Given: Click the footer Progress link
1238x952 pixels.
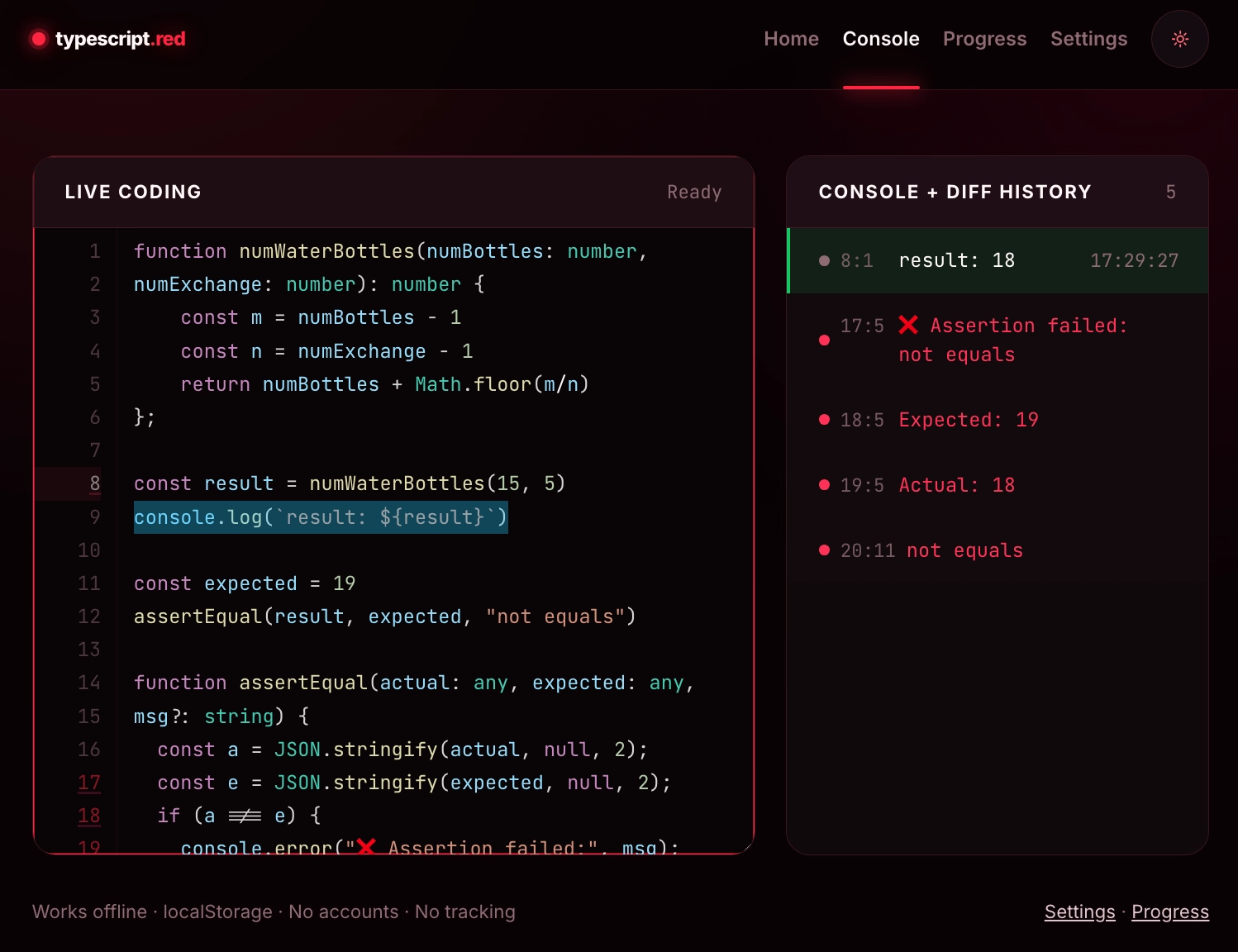Looking at the screenshot, I should tap(1169, 912).
